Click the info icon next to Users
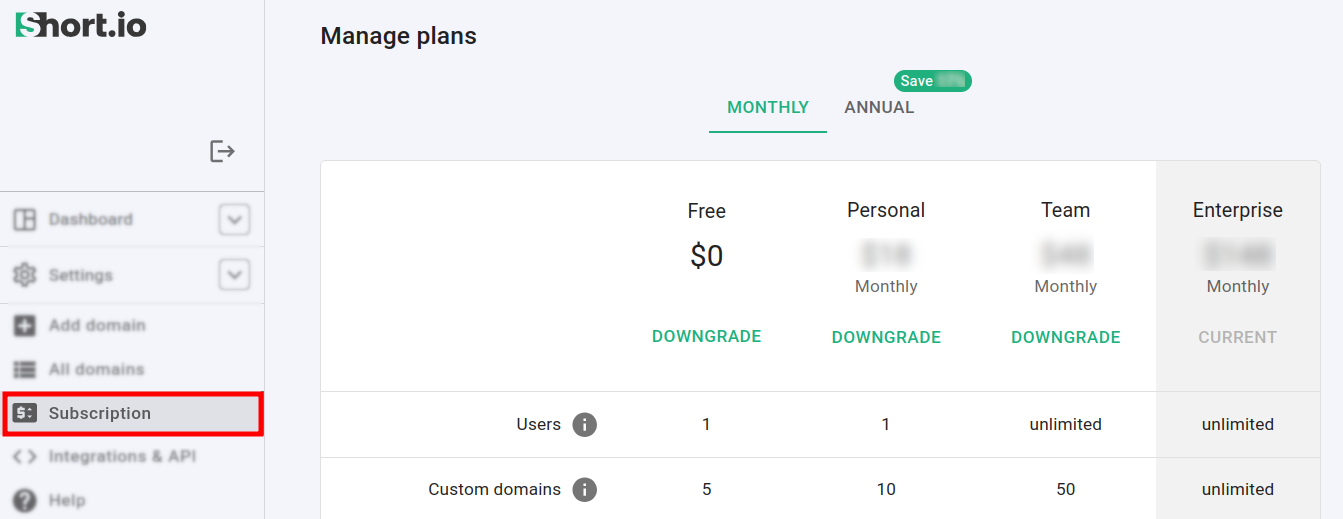The image size is (1343, 519). pyautogui.click(x=584, y=425)
